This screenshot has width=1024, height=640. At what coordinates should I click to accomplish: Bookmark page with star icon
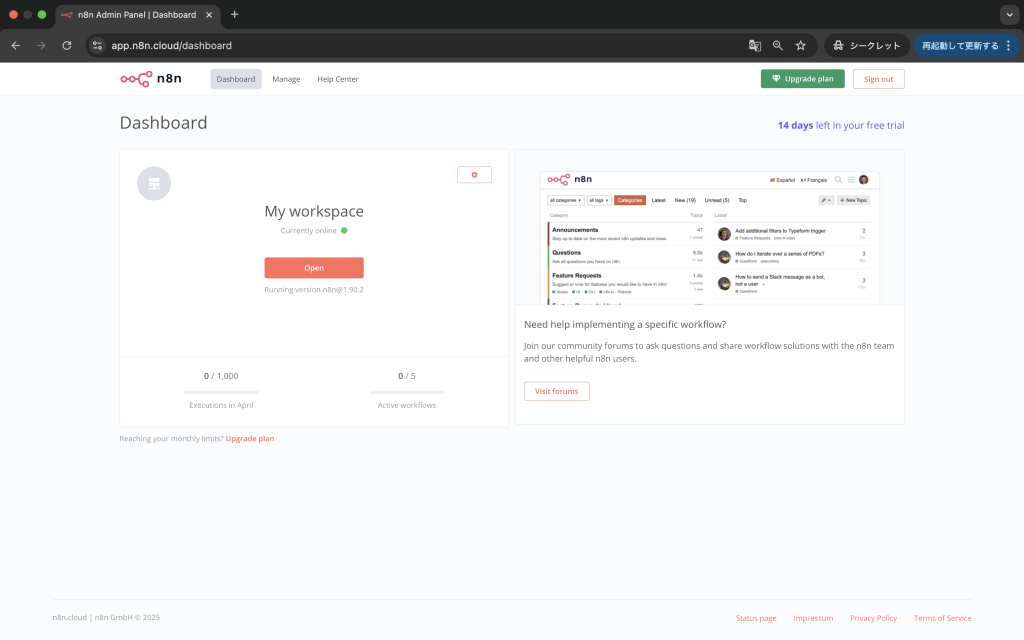point(801,45)
